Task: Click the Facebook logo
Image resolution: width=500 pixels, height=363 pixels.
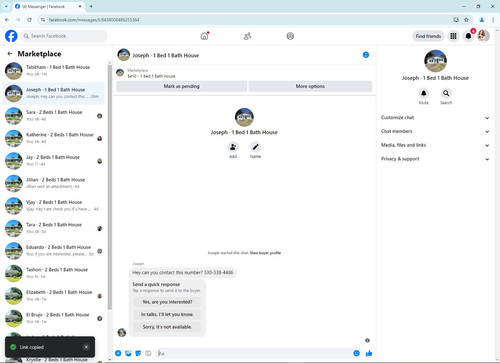Action: [11, 36]
